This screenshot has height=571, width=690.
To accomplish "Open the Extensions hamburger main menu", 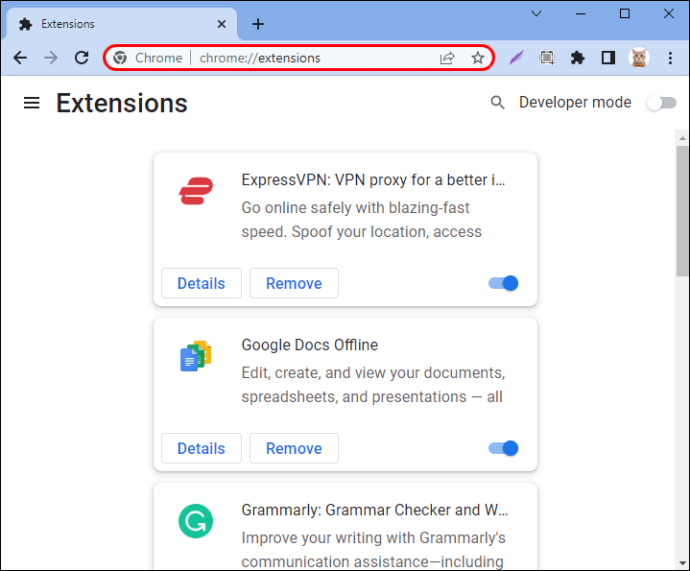I will click(x=32, y=103).
